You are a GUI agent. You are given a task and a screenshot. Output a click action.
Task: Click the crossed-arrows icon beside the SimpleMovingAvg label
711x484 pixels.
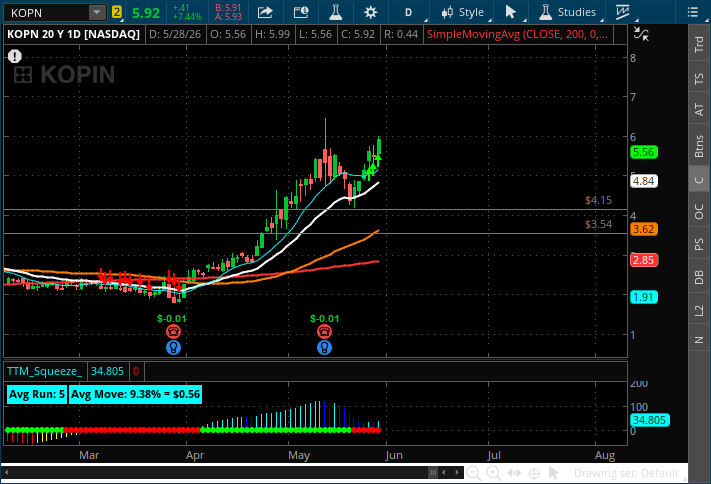coord(641,34)
